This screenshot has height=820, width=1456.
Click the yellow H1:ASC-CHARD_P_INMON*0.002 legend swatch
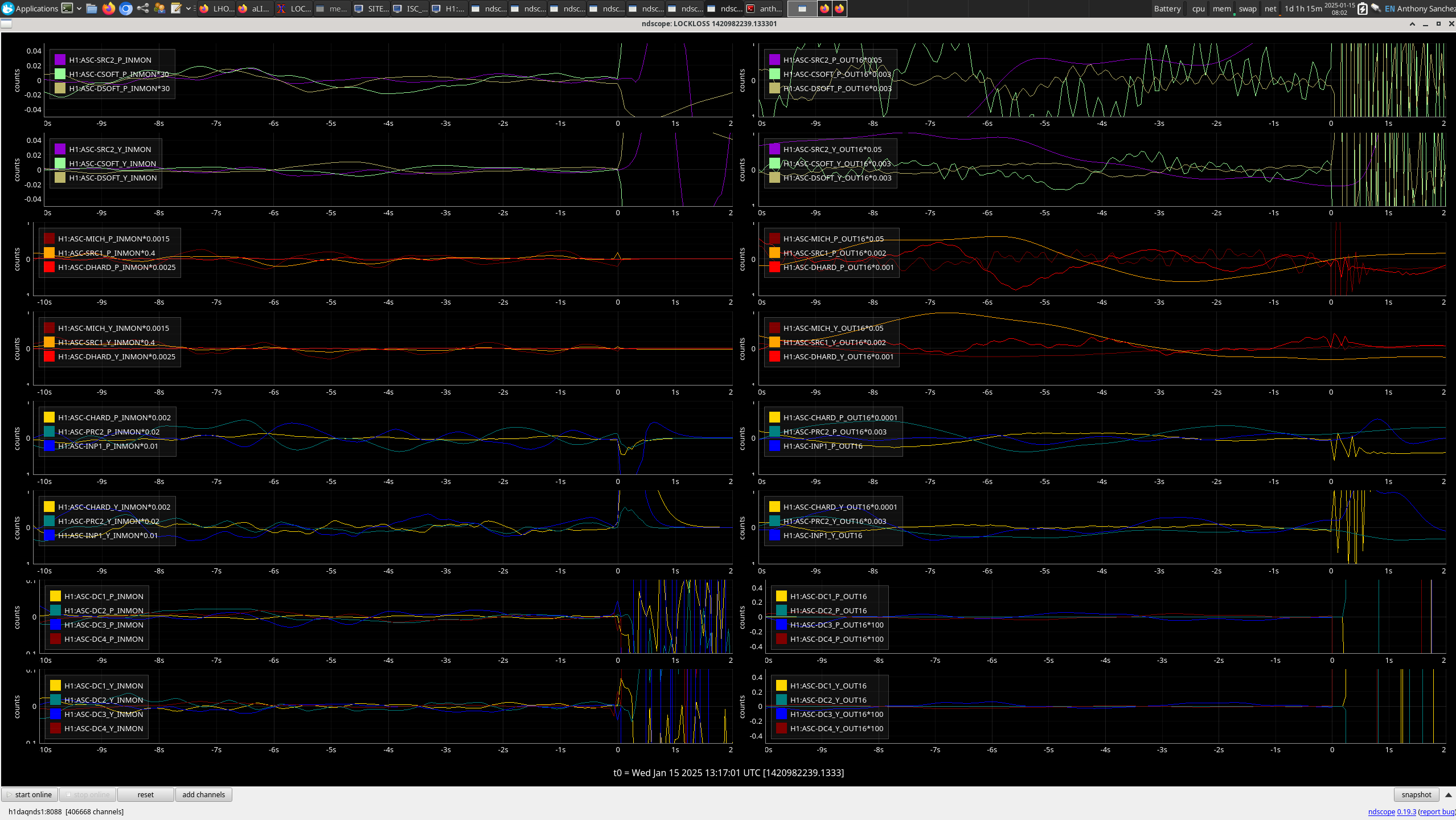pyautogui.click(x=49, y=417)
